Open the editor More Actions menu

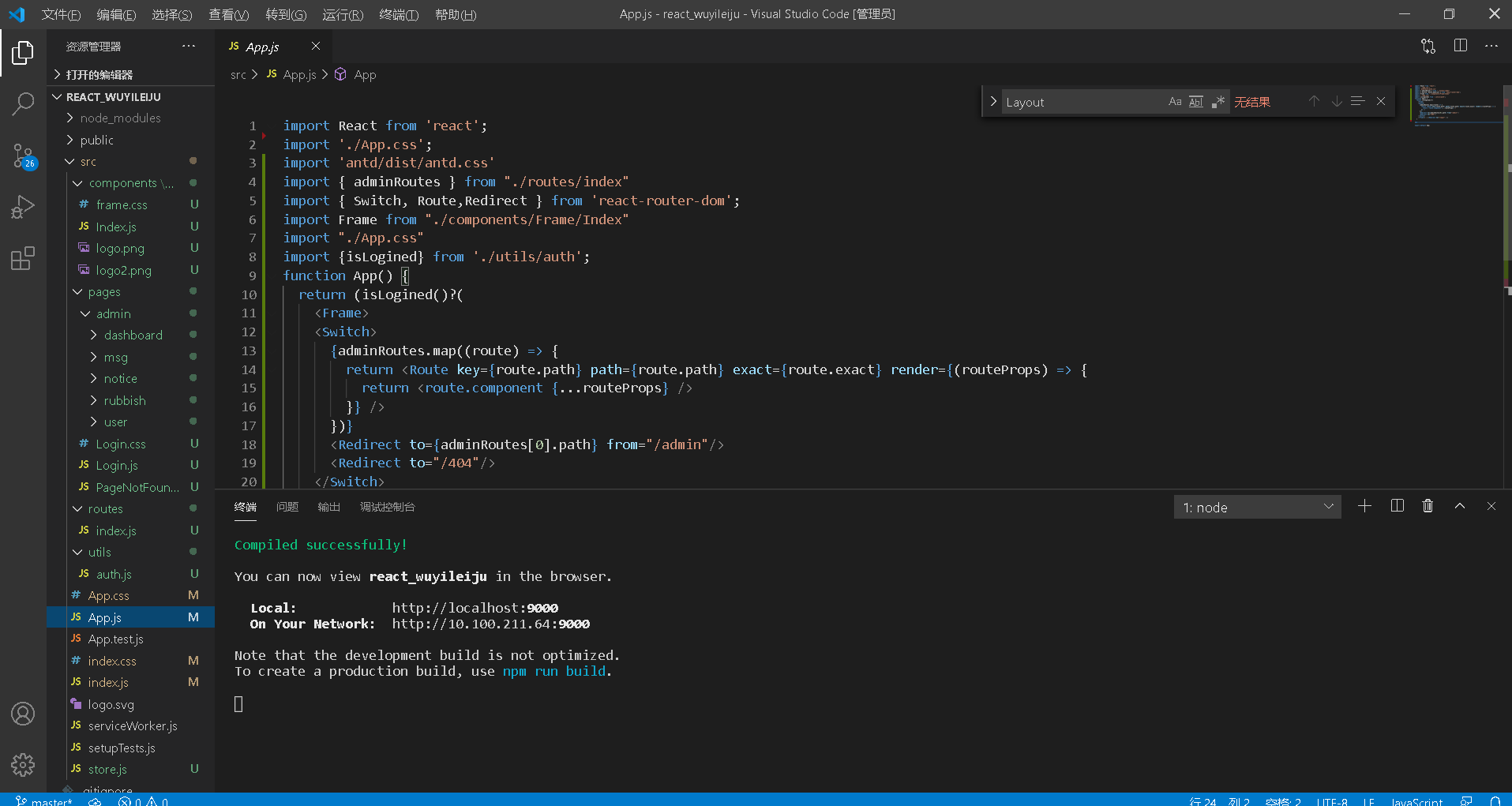click(1491, 46)
